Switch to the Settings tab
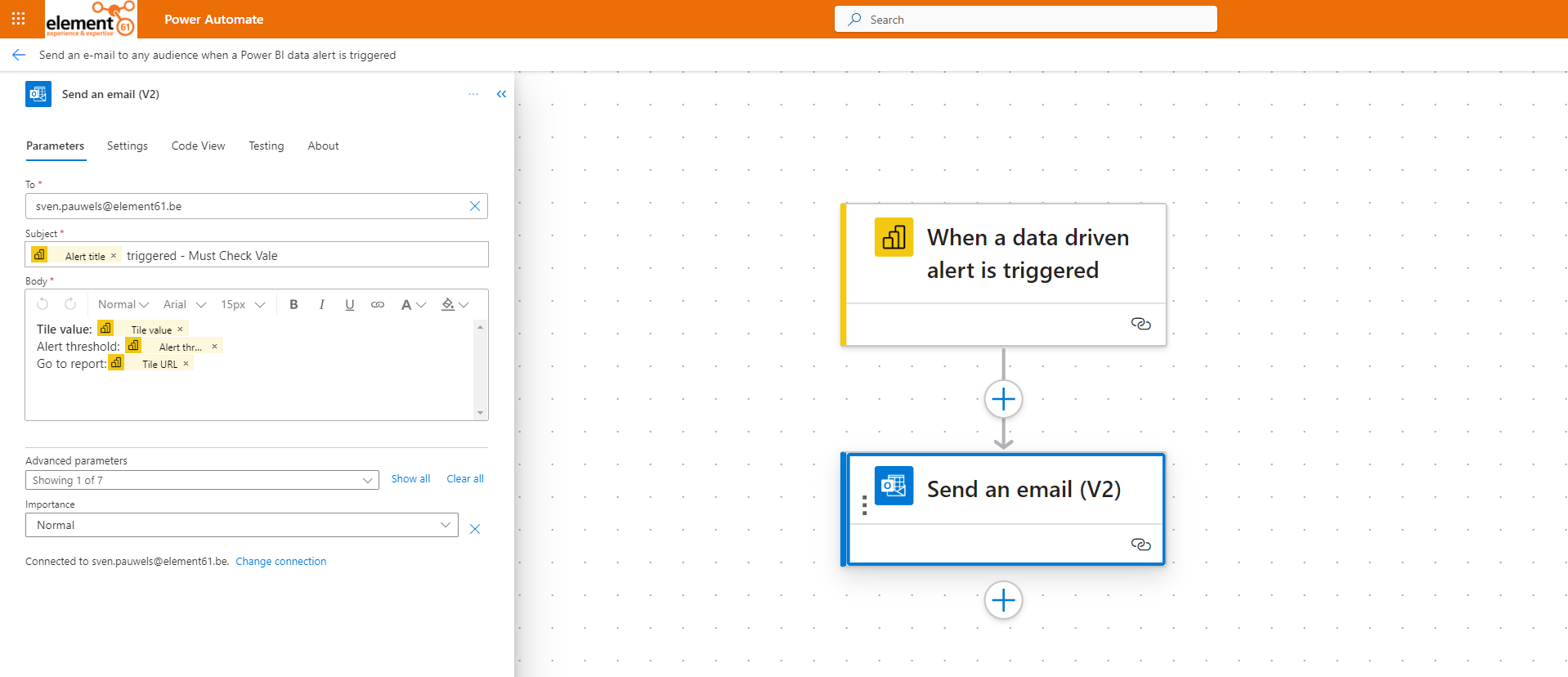This screenshot has width=1568, height=677. tap(128, 146)
